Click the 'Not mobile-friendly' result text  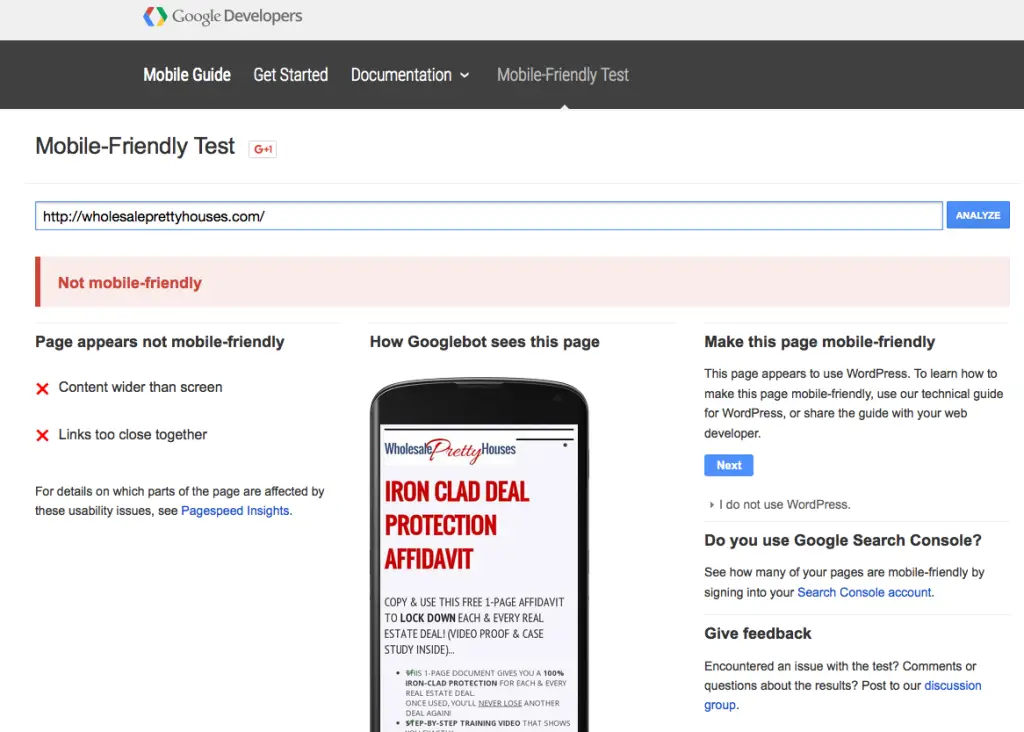tap(130, 283)
